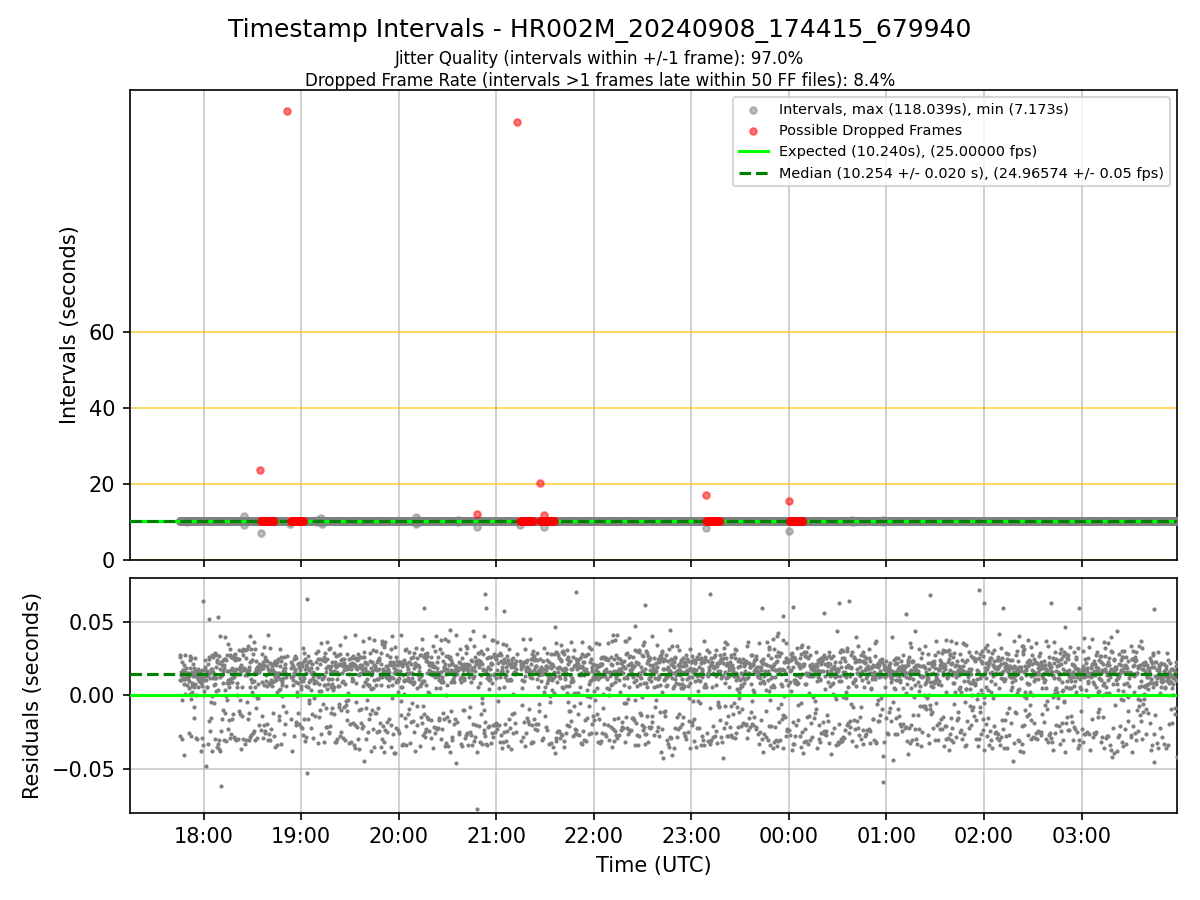This screenshot has width=1200, height=900.
Task: Select the 'Dropped Frame Rate ... 8.4%' subtitle line
Action: pyautogui.click(x=599, y=79)
